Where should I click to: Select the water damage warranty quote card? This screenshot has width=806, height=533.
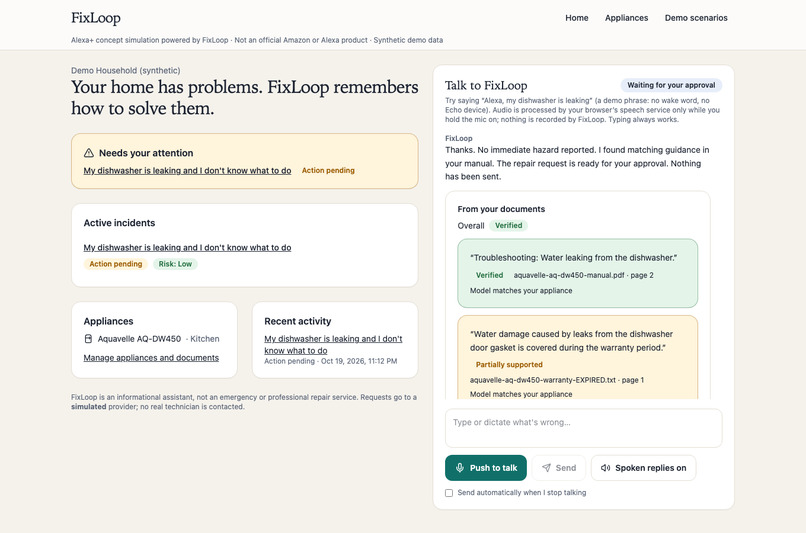point(577,358)
